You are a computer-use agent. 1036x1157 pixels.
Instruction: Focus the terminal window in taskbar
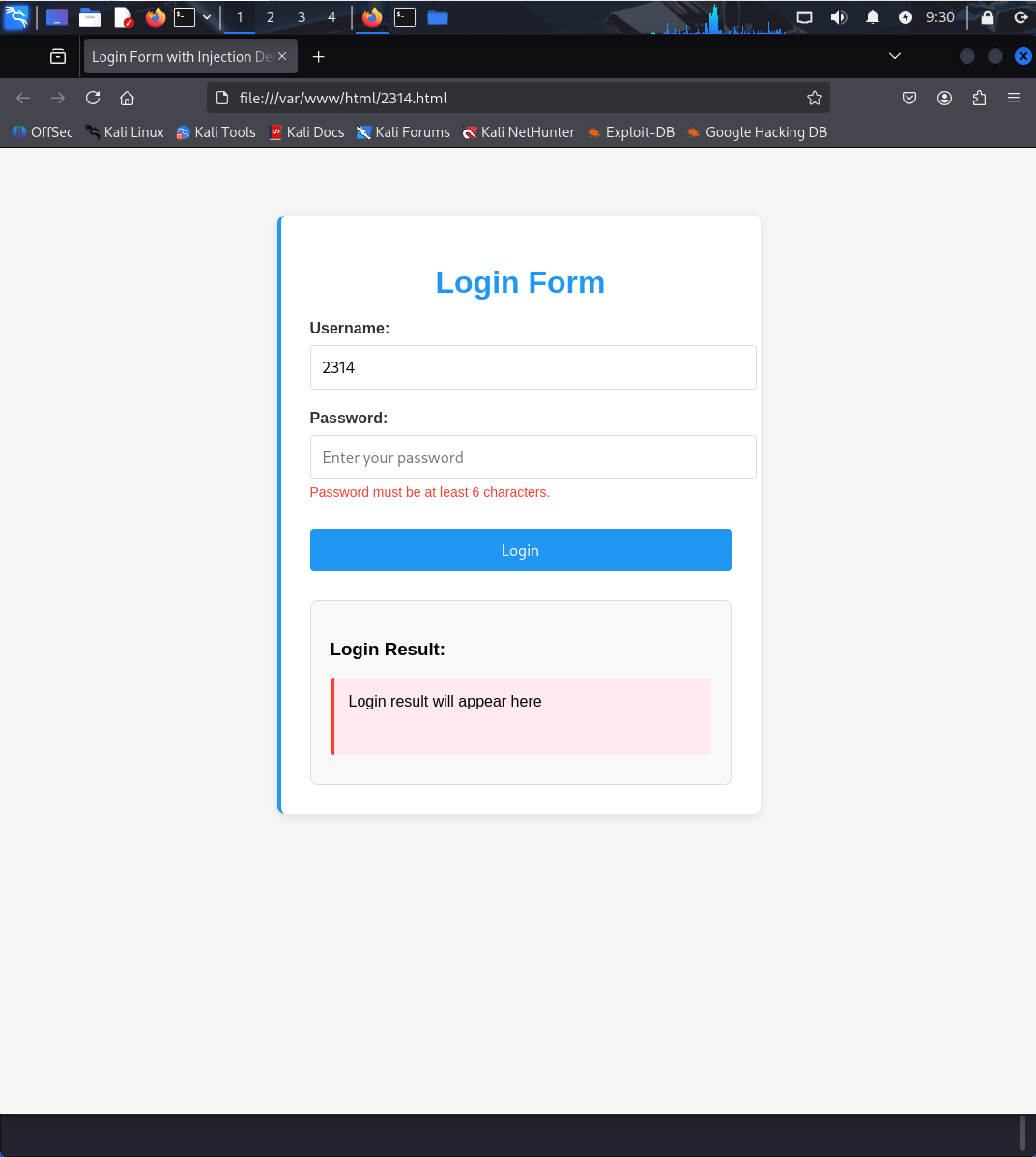[x=405, y=17]
